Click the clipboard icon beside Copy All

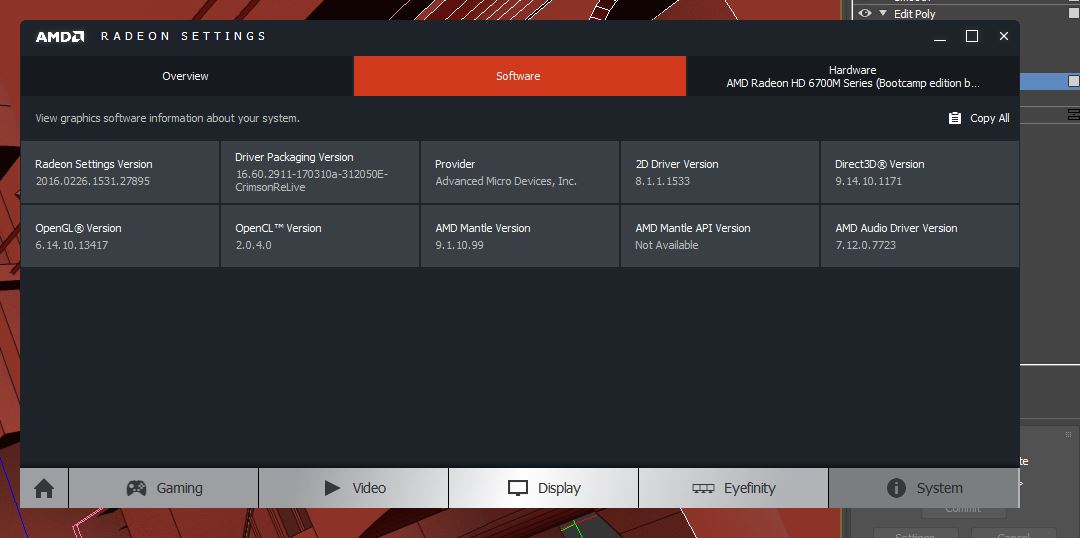point(955,118)
